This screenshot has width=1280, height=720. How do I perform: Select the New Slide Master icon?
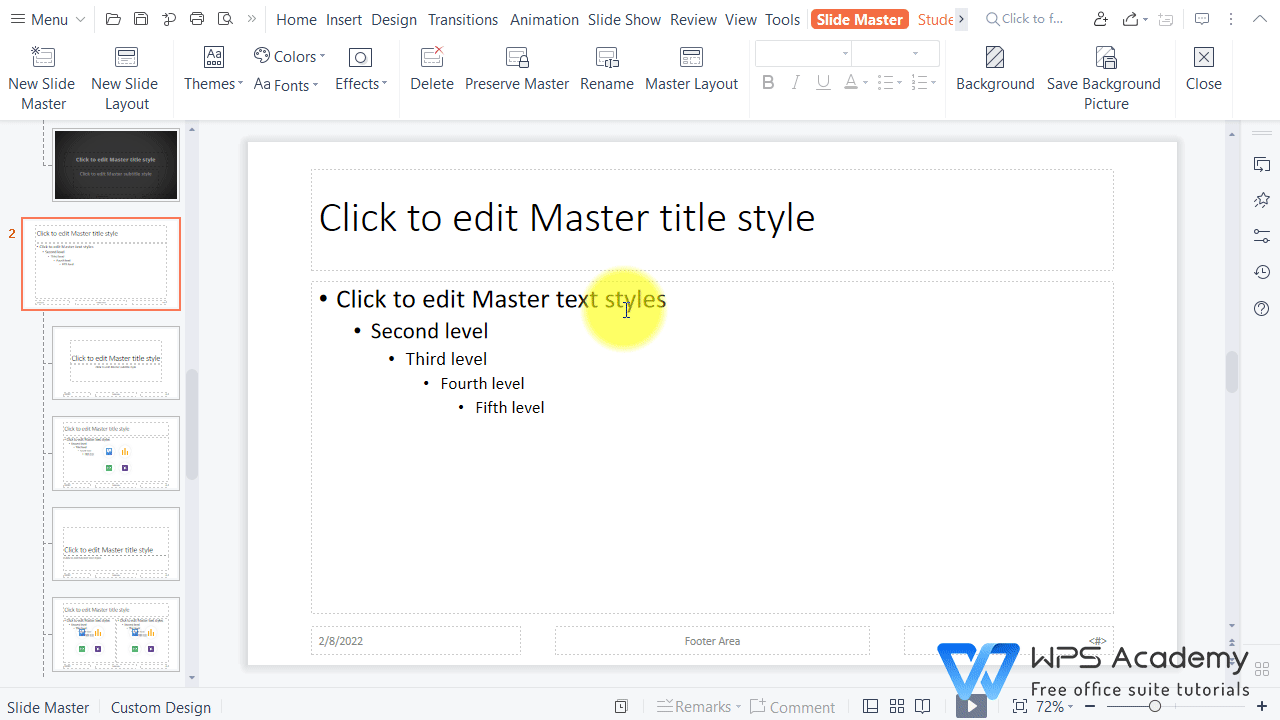click(x=42, y=75)
